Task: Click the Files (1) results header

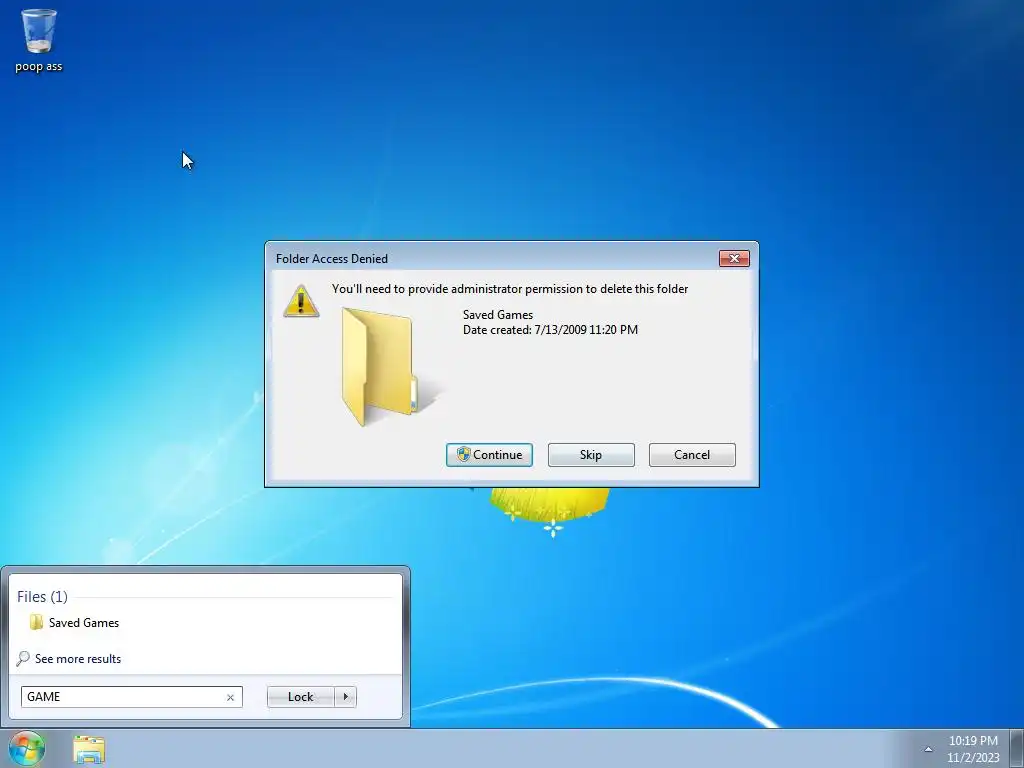Action: coord(42,597)
